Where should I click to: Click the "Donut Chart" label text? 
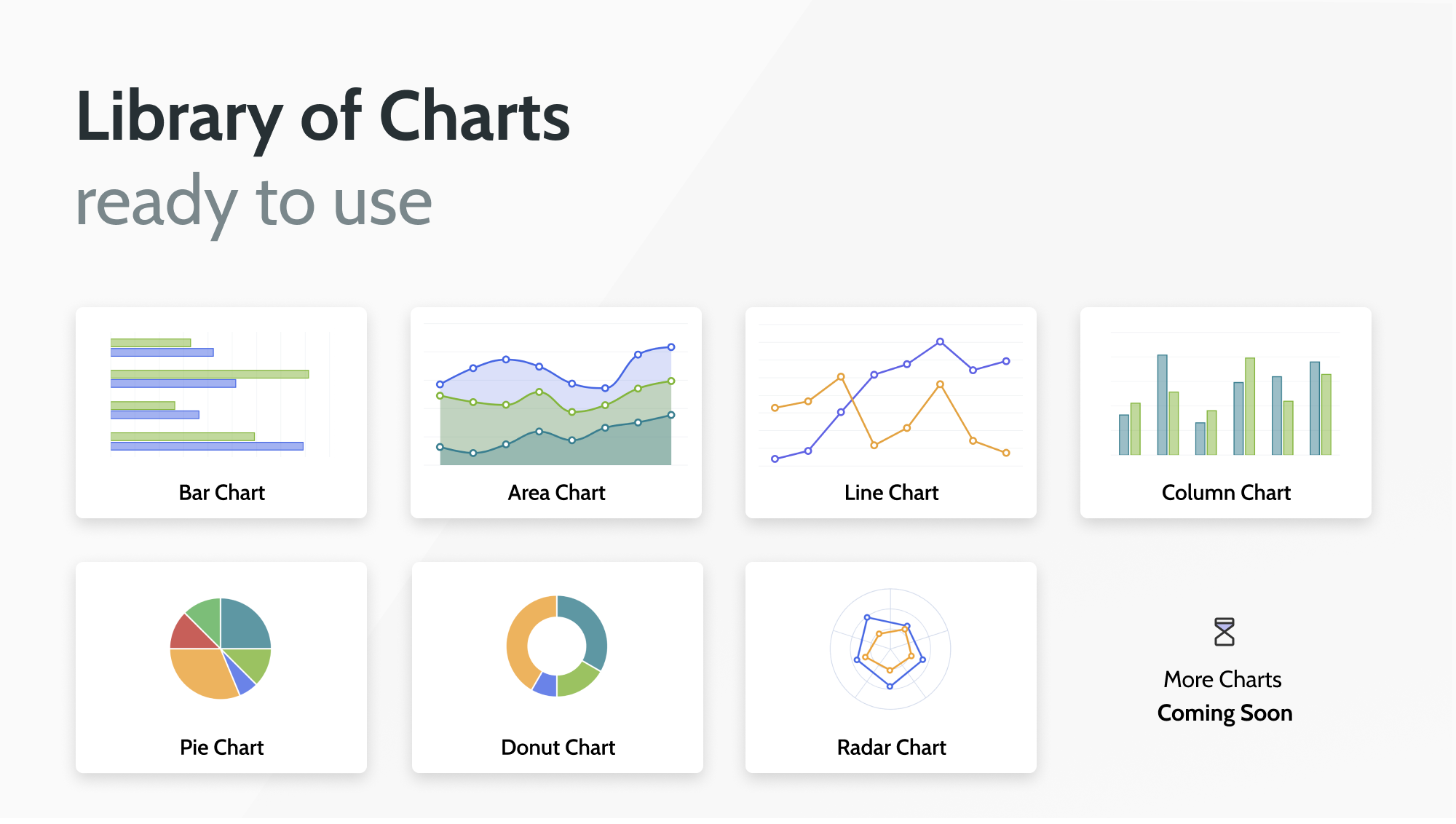pyautogui.click(x=558, y=748)
